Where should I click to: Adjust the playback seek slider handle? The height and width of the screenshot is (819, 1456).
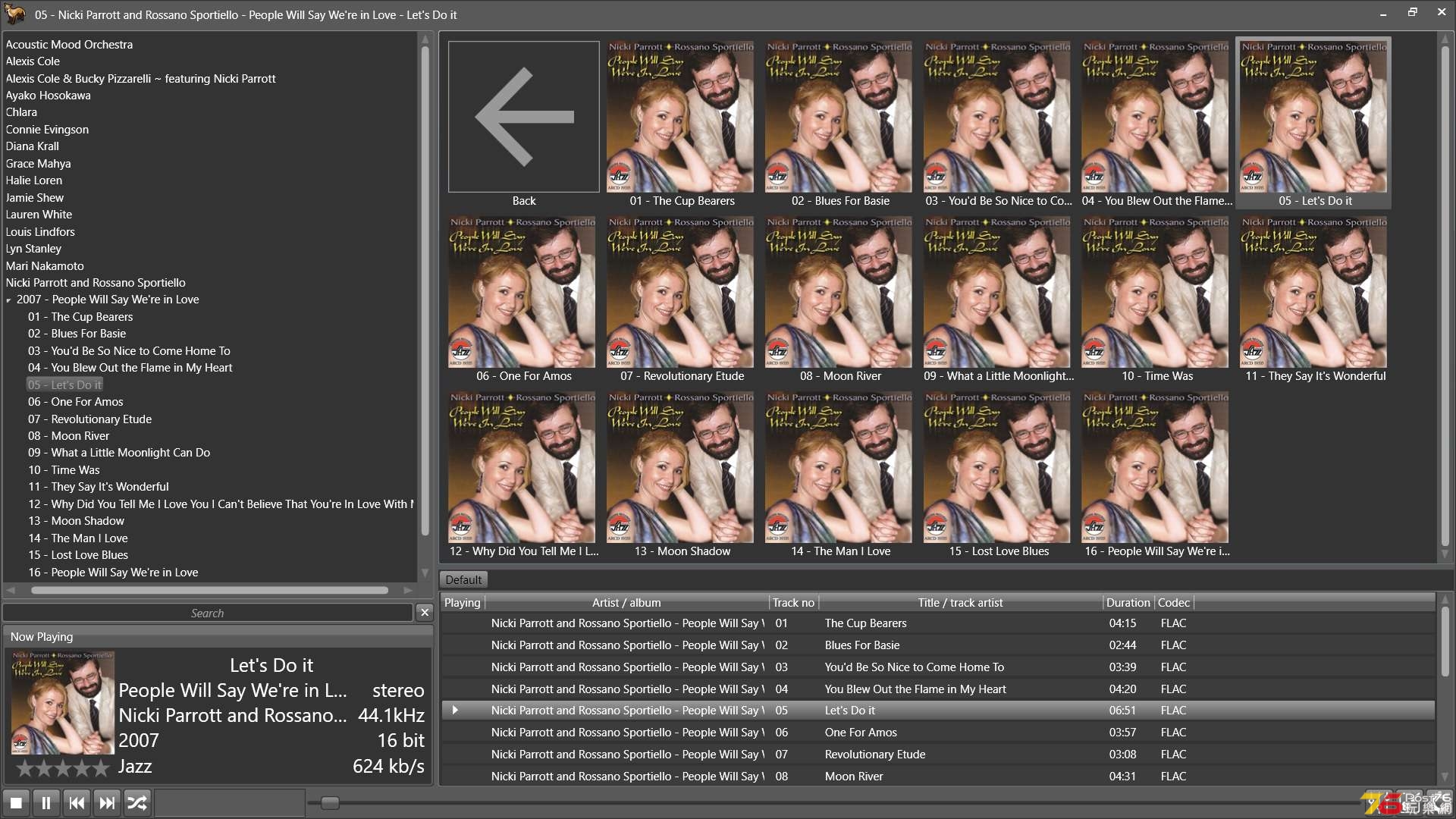point(330,803)
